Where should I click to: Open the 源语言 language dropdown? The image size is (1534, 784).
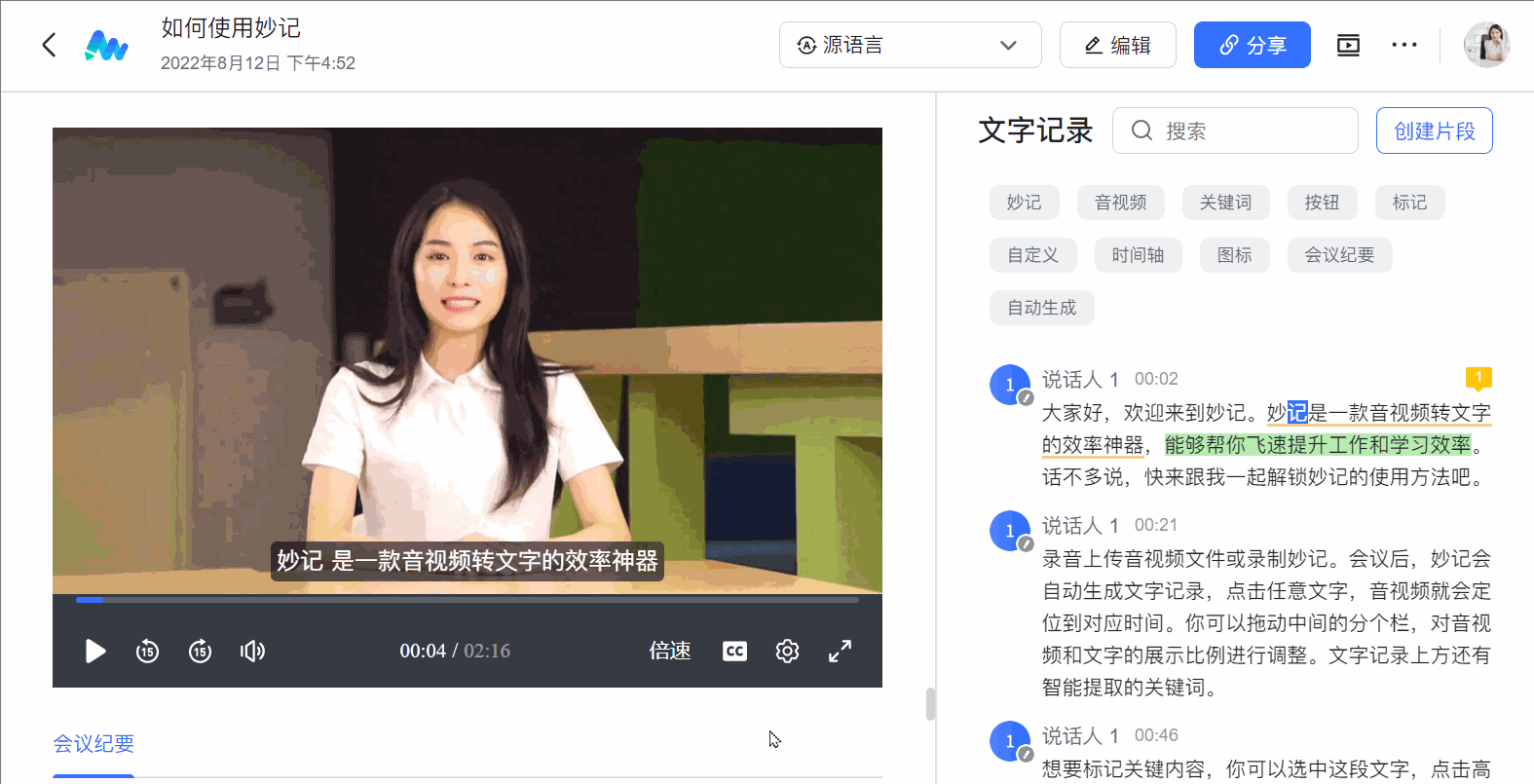[x=910, y=45]
